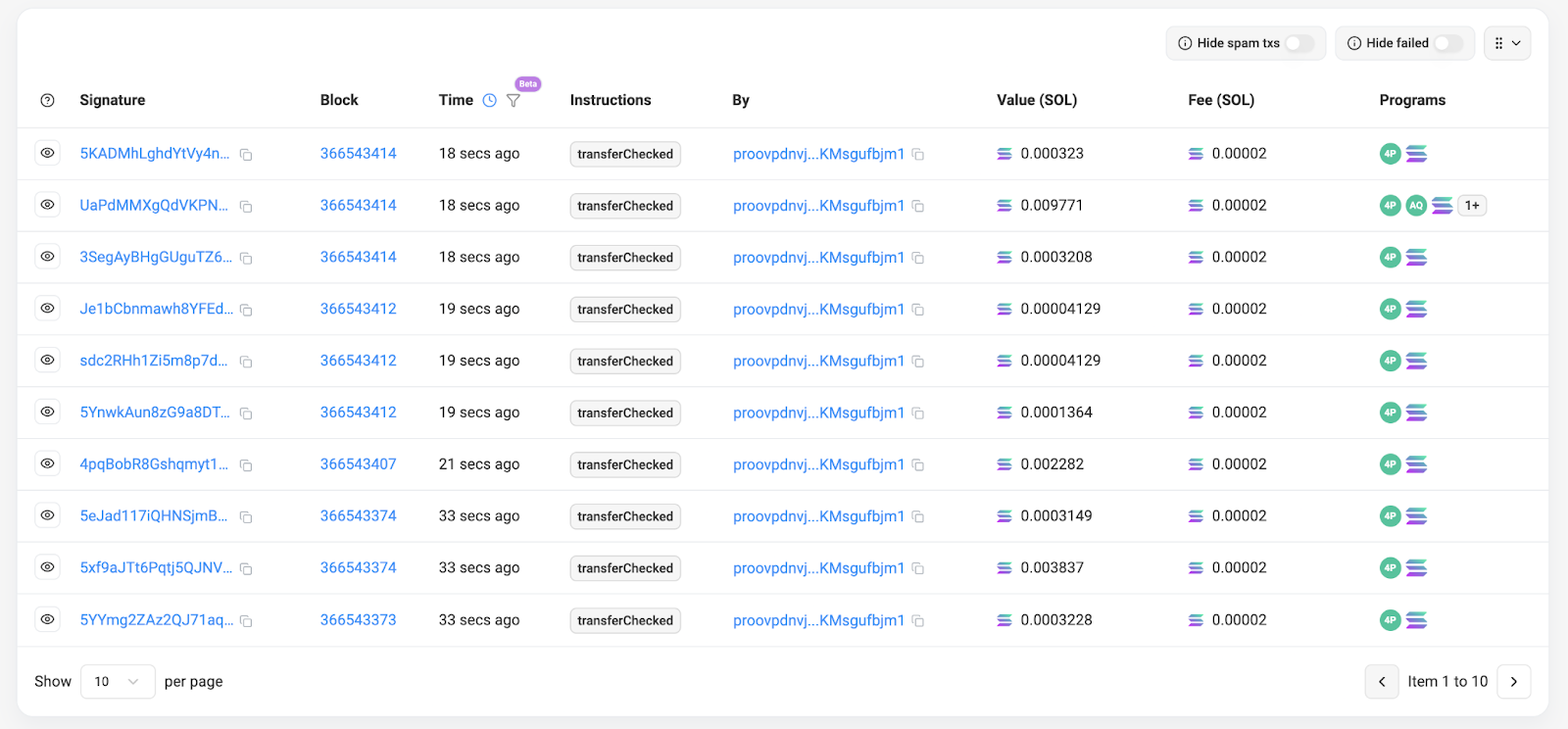
Task: Open the rows per page dropdown
Action: 118,681
